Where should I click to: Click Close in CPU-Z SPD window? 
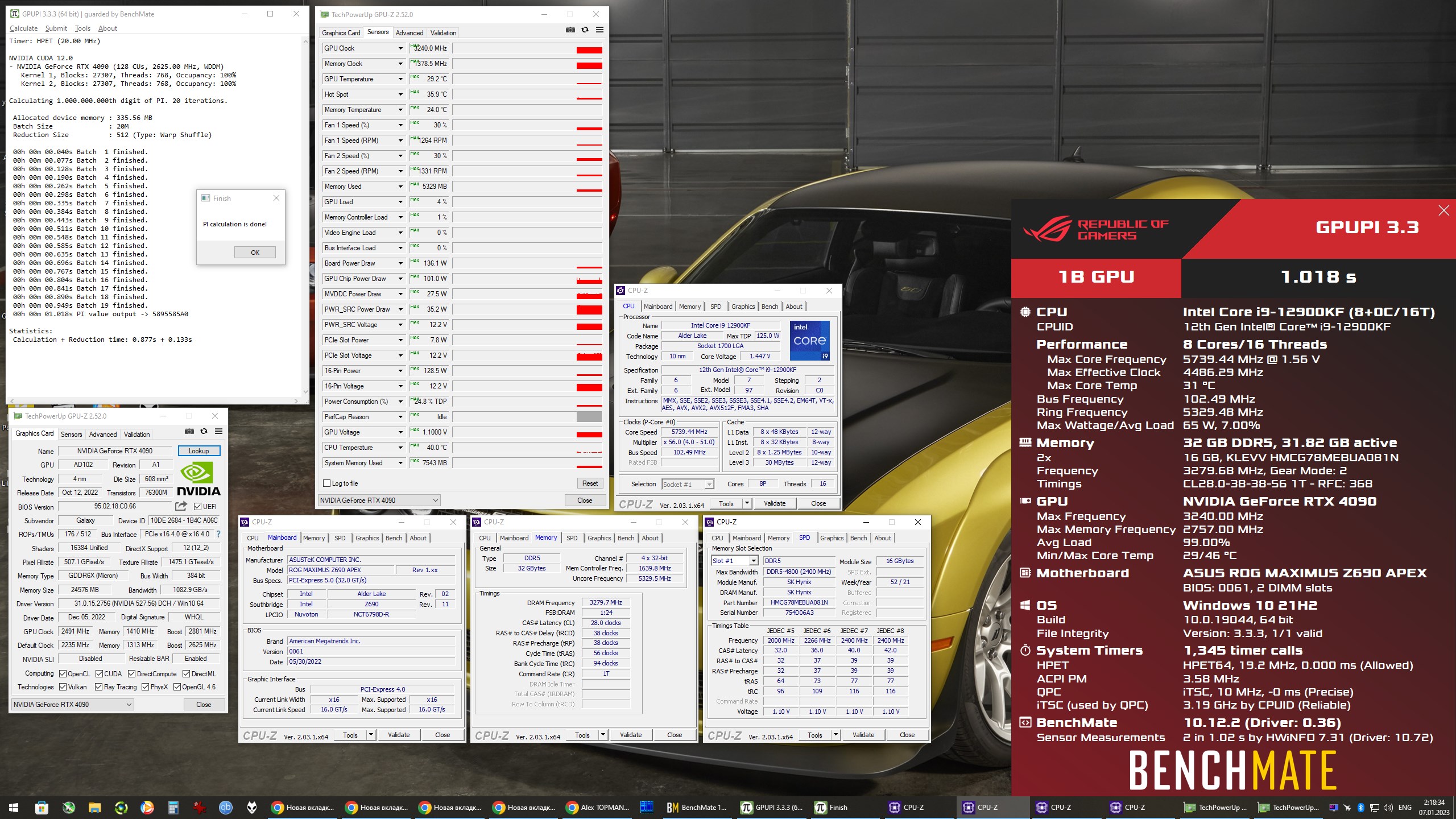pos(907,735)
